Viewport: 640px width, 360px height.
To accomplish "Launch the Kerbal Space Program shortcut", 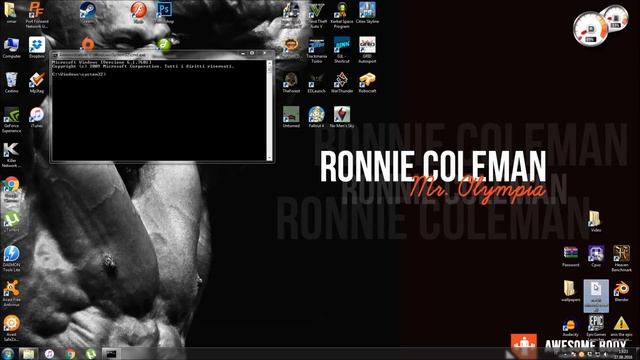I will (342, 14).
